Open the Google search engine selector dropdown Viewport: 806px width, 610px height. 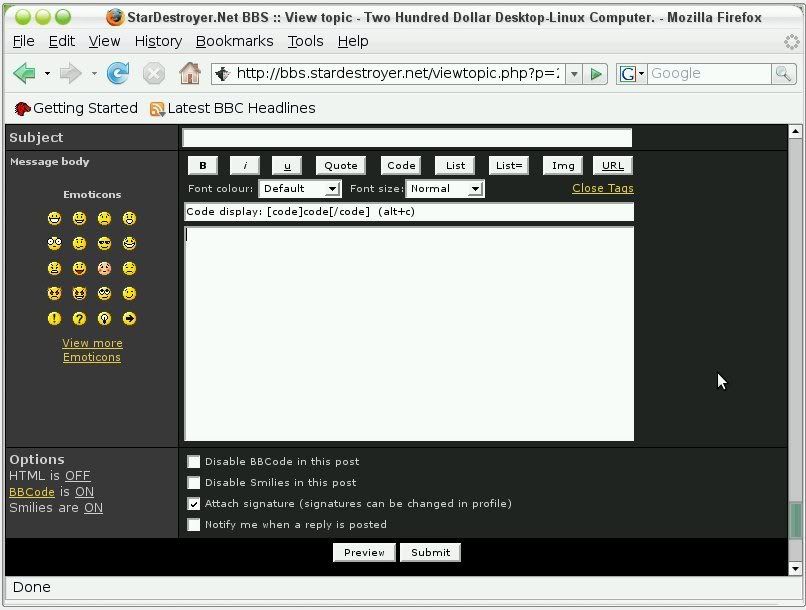(633, 74)
